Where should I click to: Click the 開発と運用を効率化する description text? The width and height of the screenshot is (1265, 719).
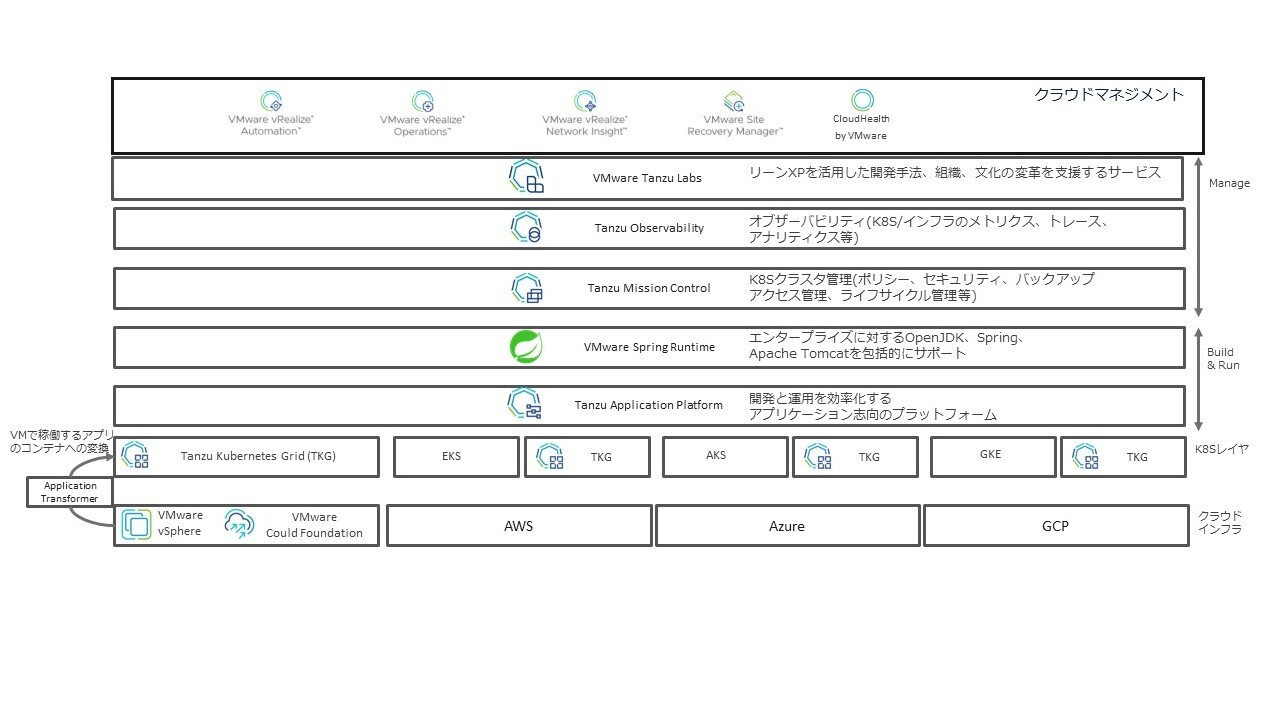click(x=874, y=406)
